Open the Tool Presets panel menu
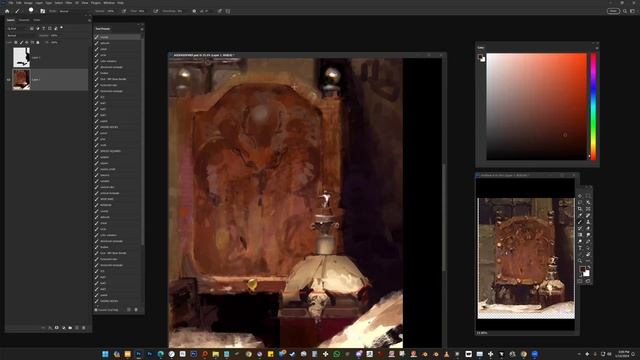Image resolution: width=640 pixels, height=360 pixels. coord(142,29)
